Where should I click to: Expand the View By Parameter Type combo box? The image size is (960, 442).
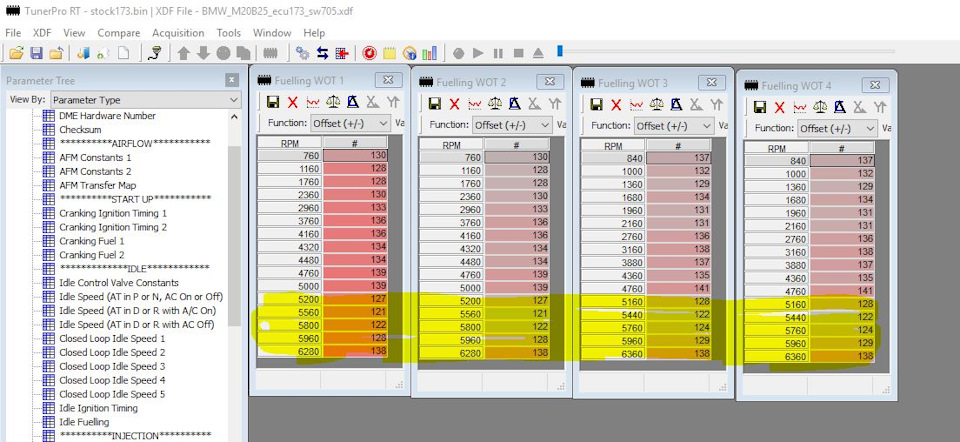pos(146,100)
